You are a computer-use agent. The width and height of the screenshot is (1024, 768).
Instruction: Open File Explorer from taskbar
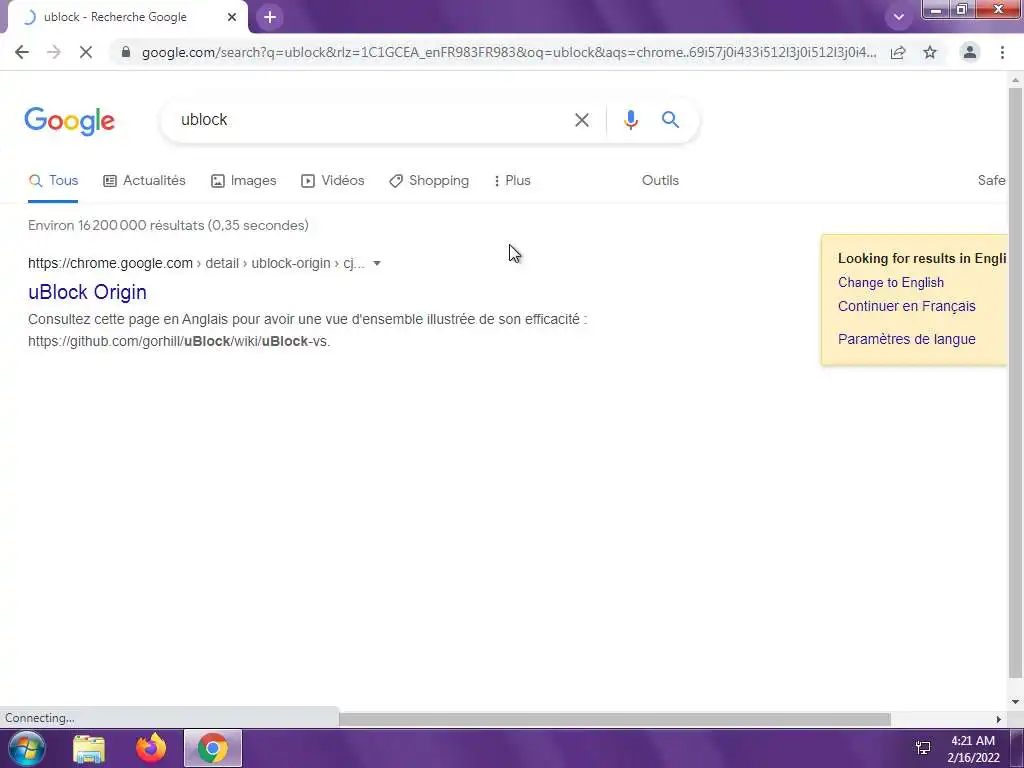point(89,749)
